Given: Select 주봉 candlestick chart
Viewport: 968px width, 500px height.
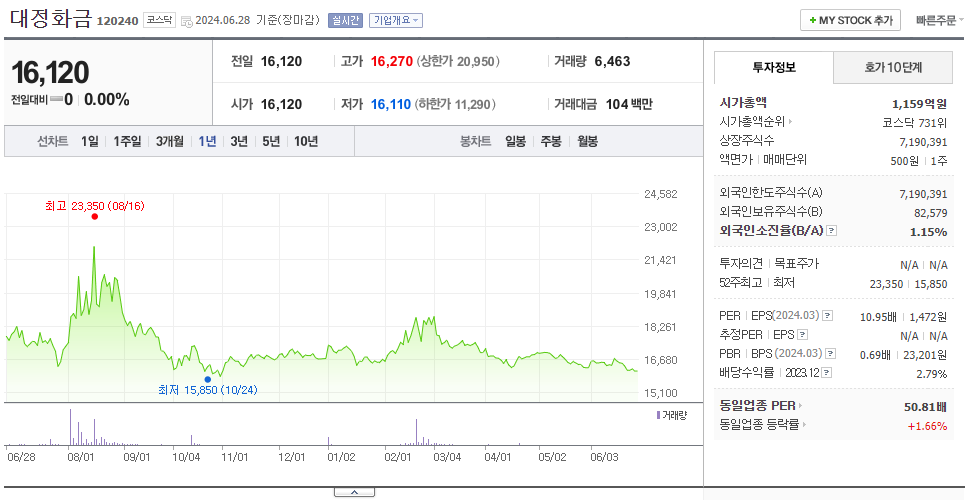Looking at the screenshot, I should pos(551,141).
